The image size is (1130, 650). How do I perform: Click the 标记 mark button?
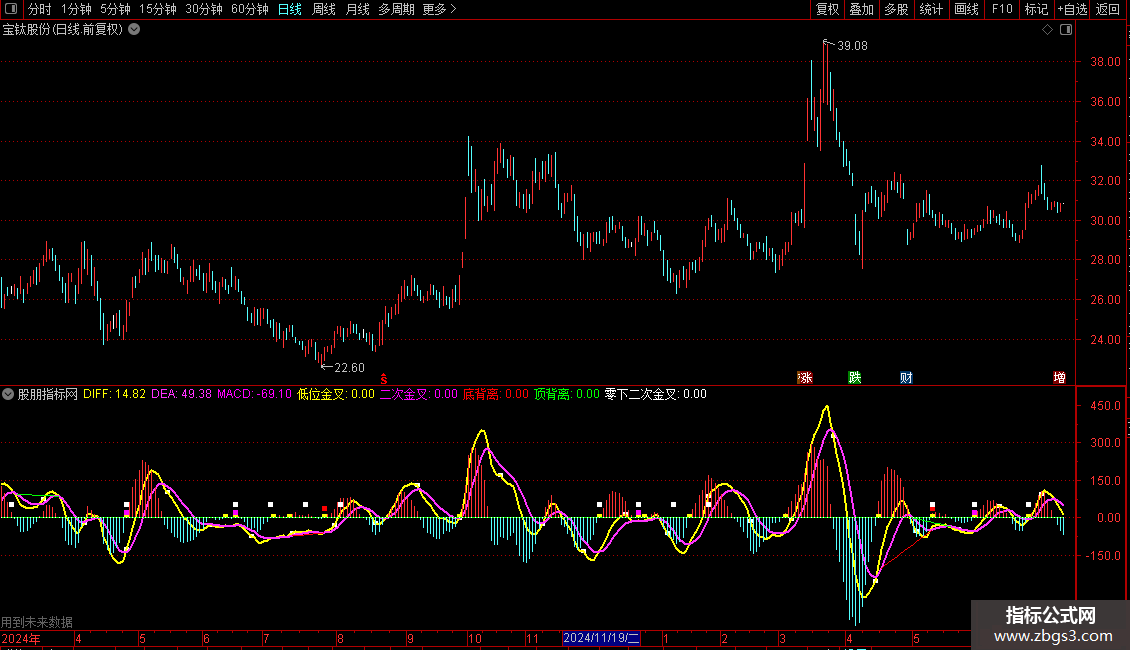[x=1036, y=9]
